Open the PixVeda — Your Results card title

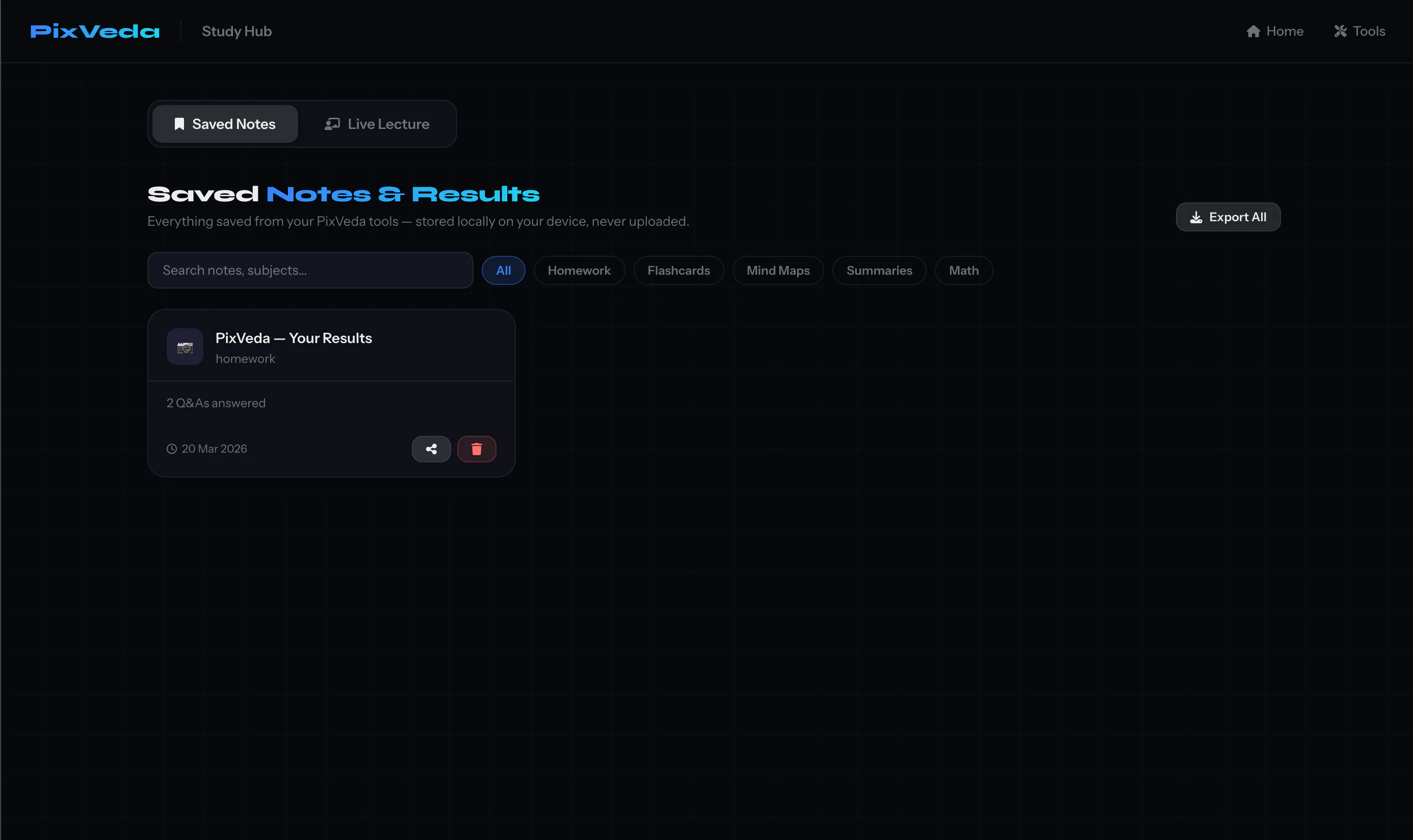[x=294, y=338]
